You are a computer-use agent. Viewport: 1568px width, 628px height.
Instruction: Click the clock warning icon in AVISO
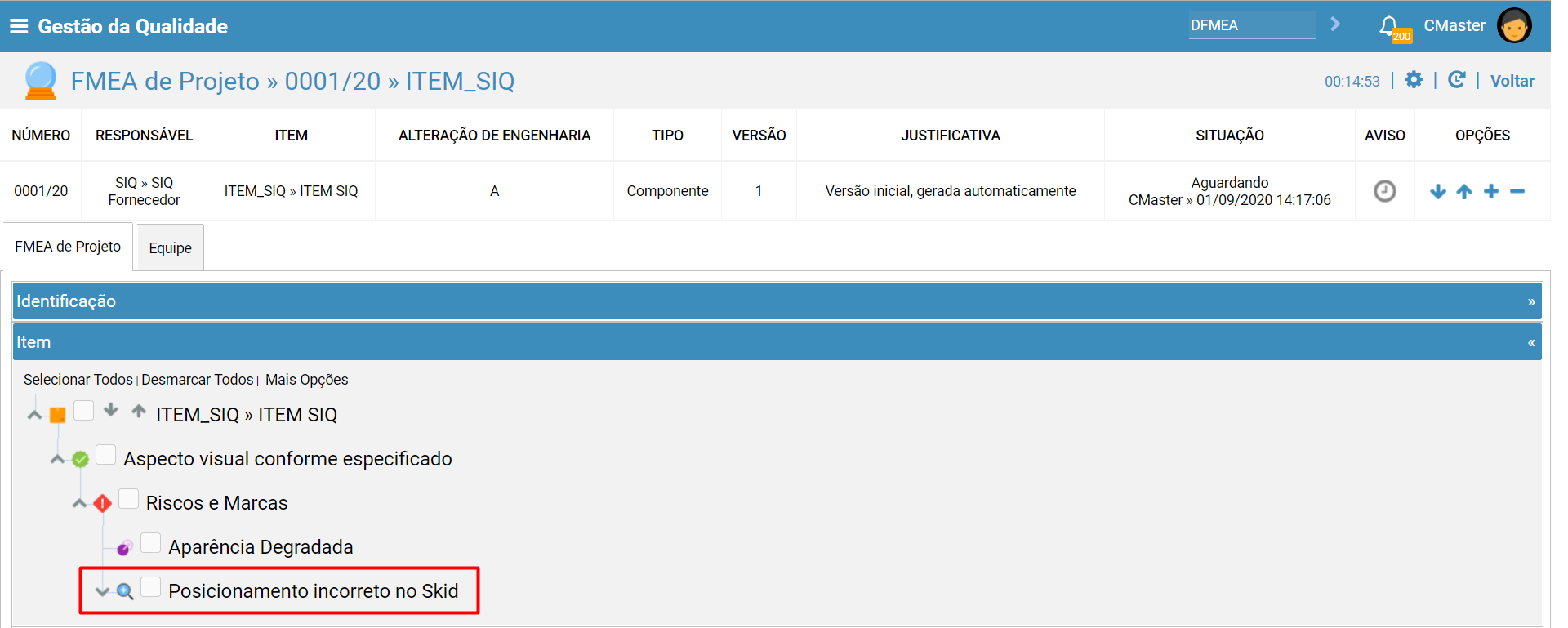[x=1384, y=191]
